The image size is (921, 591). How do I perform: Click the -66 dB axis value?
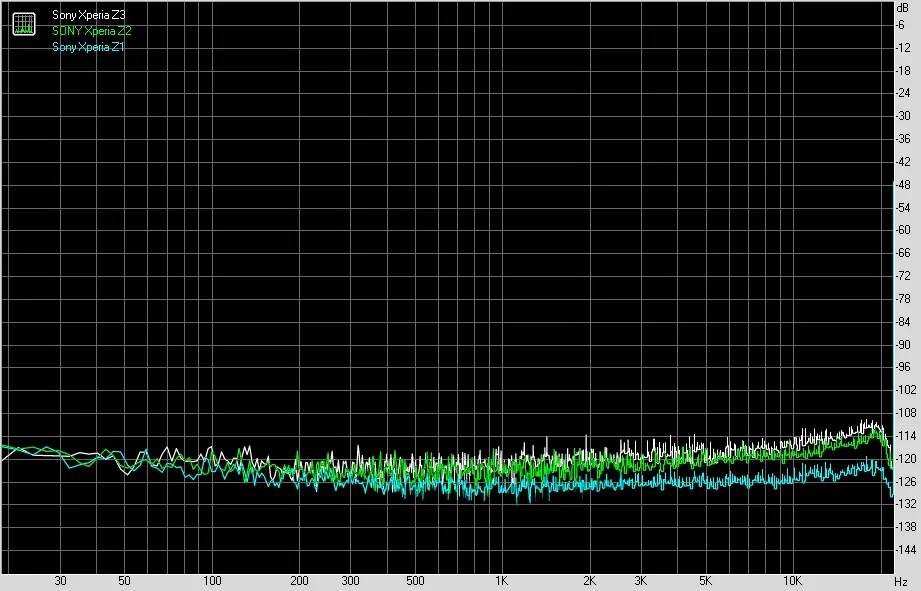coord(903,253)
